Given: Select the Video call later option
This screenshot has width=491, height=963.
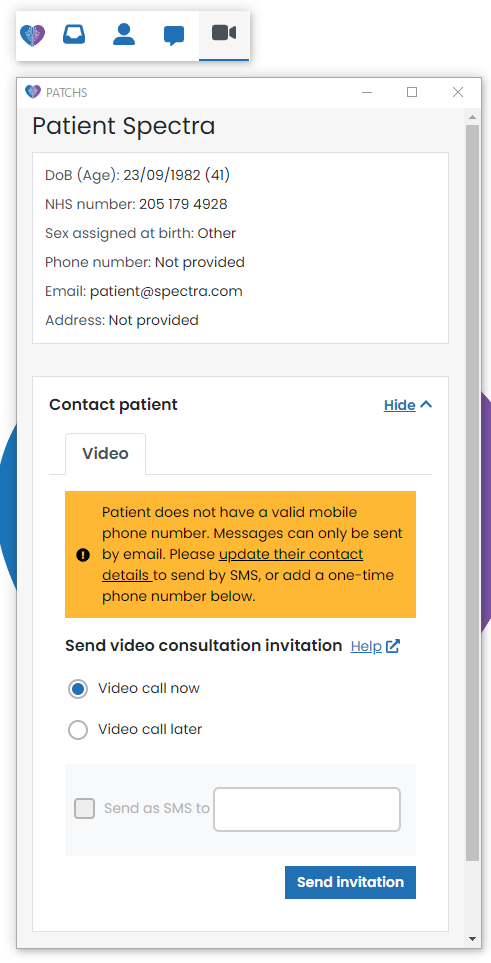Looking at the screenshot, I should (x=78, y=730).
